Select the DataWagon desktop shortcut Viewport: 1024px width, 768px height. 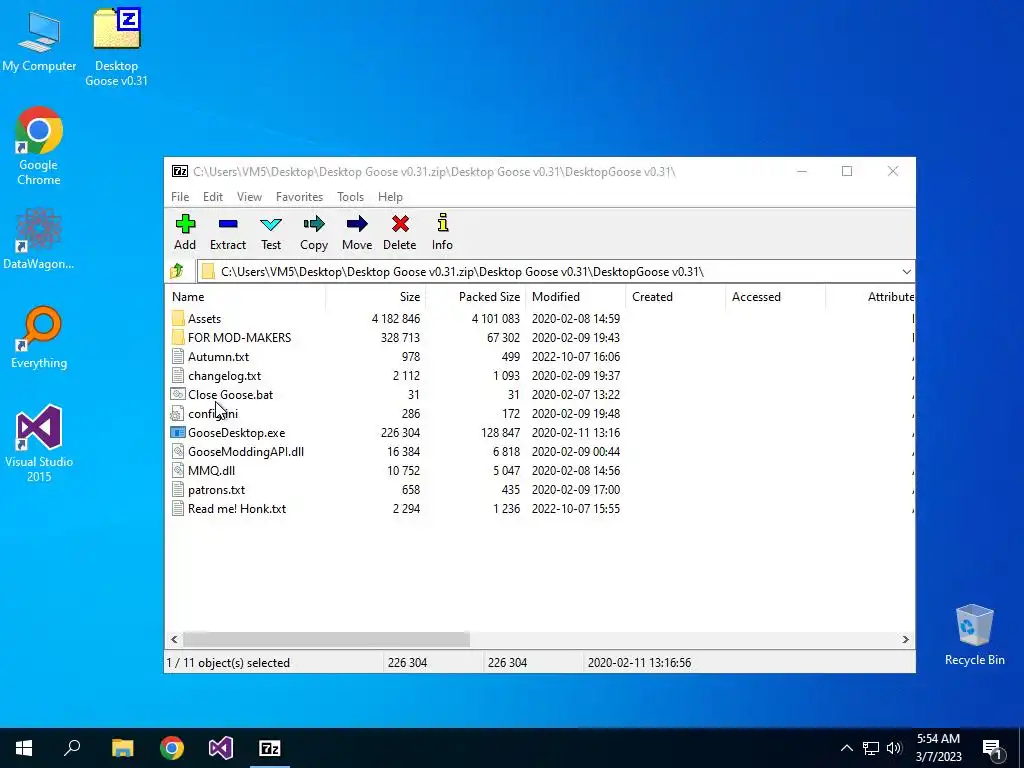pyautogui.click(x=39, y=239)
